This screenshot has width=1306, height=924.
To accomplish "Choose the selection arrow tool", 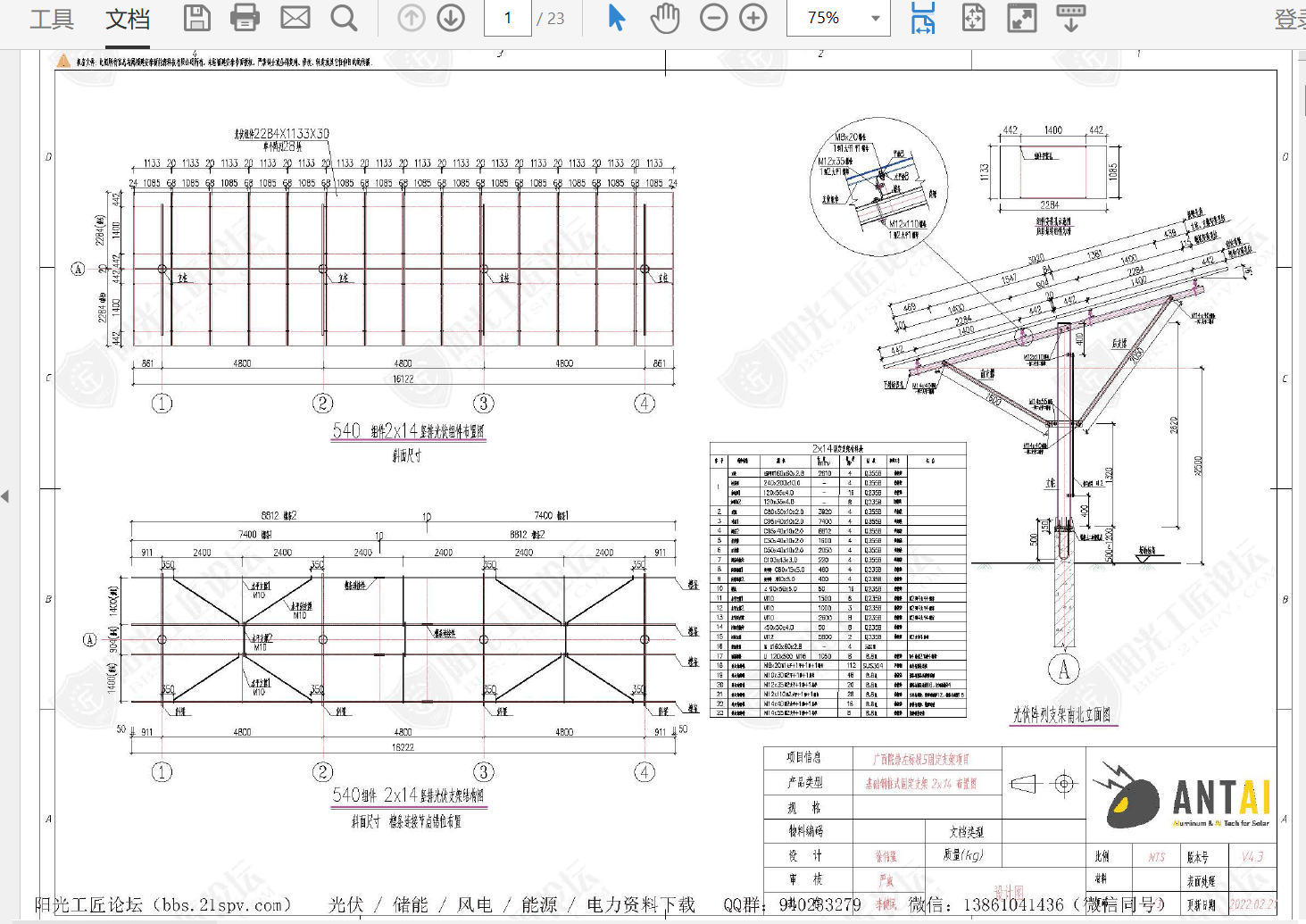I will click(616, 18).
